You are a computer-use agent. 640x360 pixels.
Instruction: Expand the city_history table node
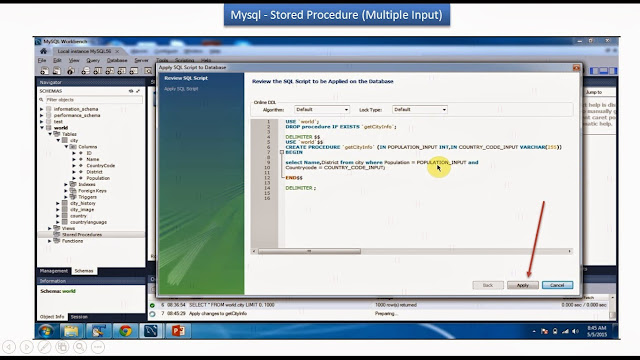pos(58,203)
